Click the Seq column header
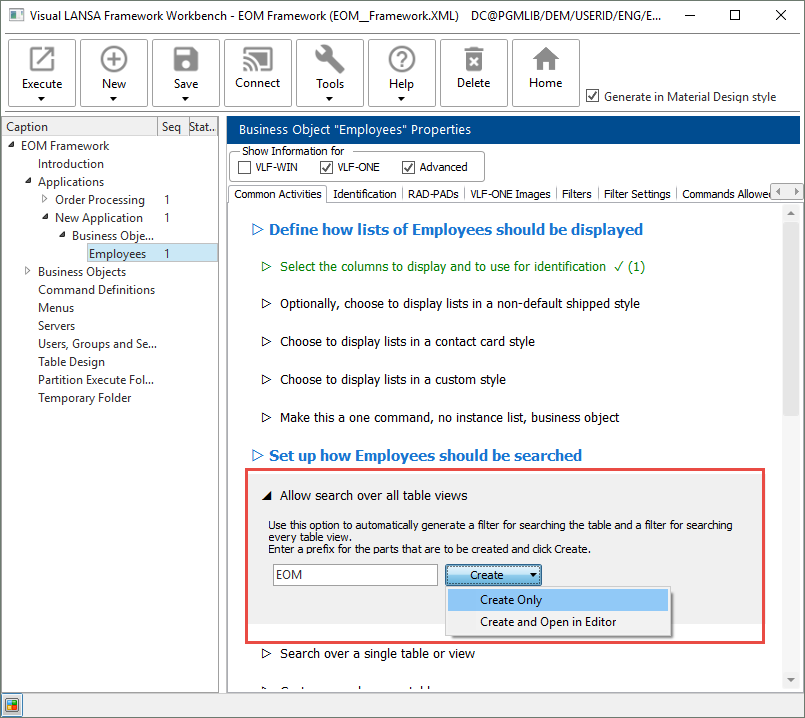Screen dimensions: 805x718 171,126
